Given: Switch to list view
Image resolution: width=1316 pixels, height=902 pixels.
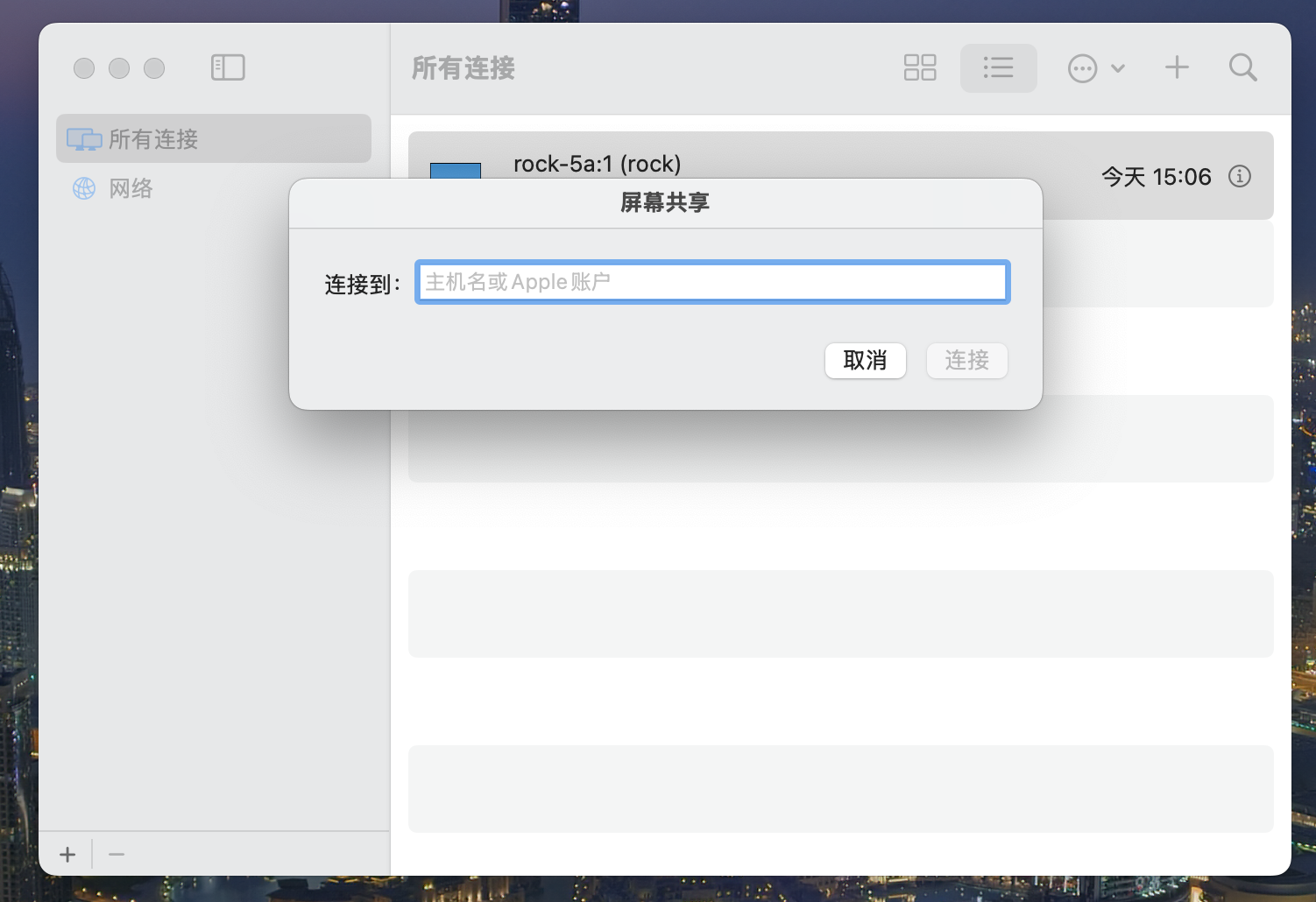Looking at the screenshot, I should tap(998, 67).
